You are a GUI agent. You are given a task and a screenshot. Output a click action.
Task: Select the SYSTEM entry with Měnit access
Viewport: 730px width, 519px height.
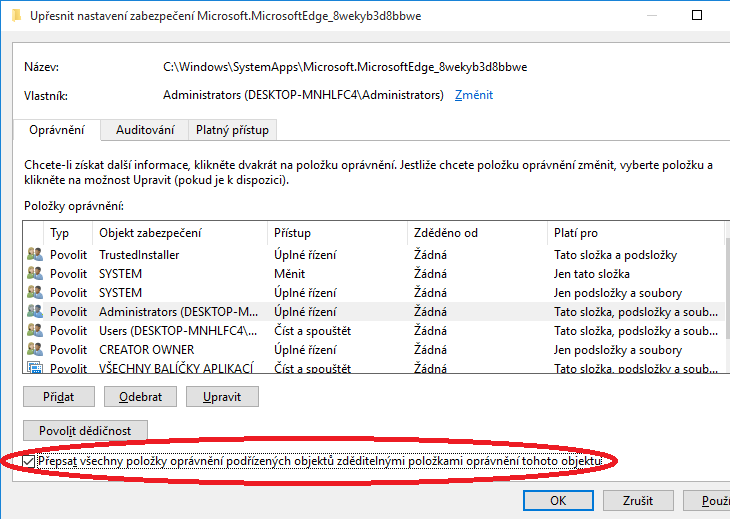tap(374, 274)
